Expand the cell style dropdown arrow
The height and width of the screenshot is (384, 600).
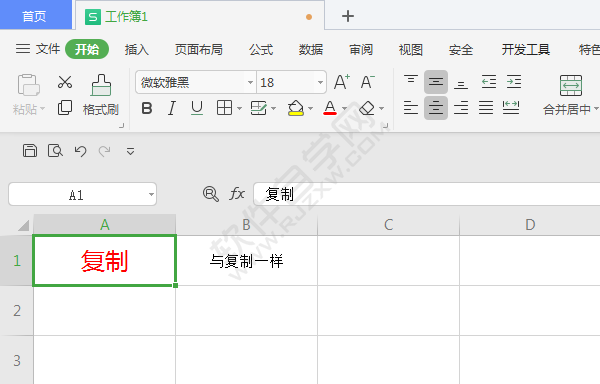(273, 109)
